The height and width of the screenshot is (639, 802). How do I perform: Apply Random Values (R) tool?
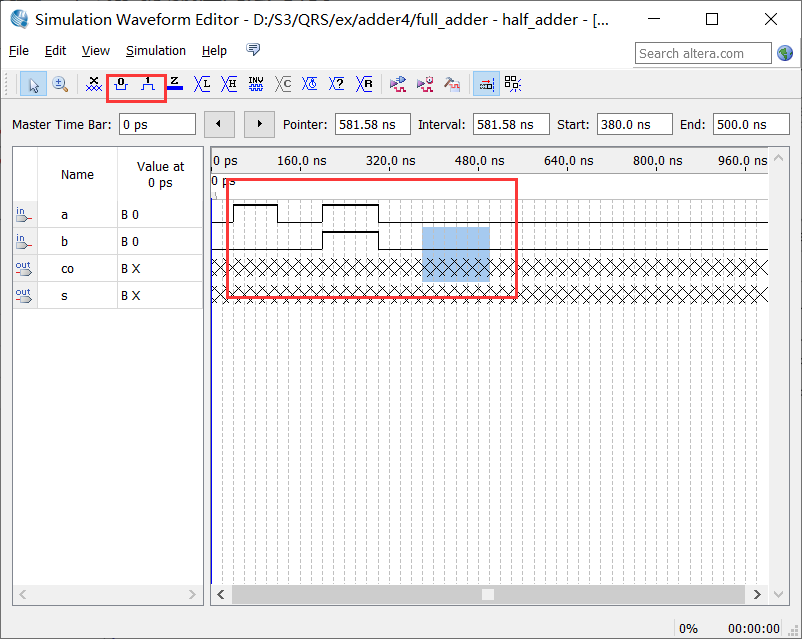pos(364,84)
